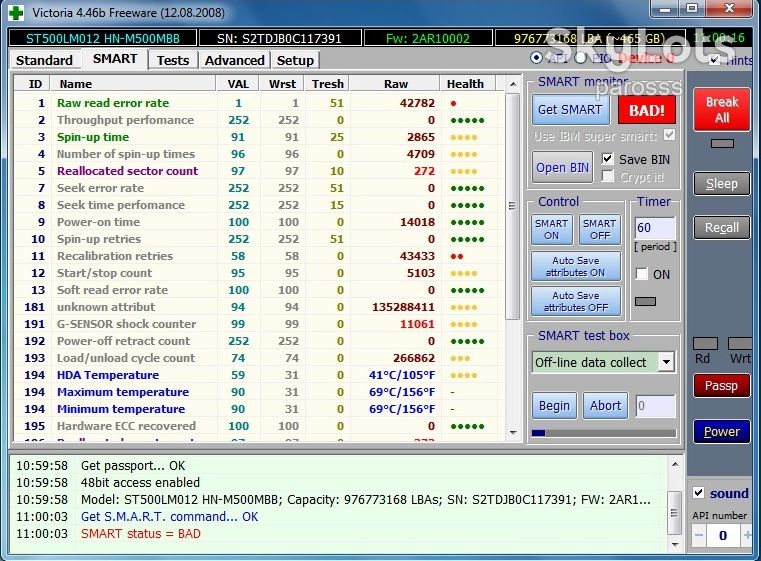Click the log panel scroll-up arrow

point(675,464)
